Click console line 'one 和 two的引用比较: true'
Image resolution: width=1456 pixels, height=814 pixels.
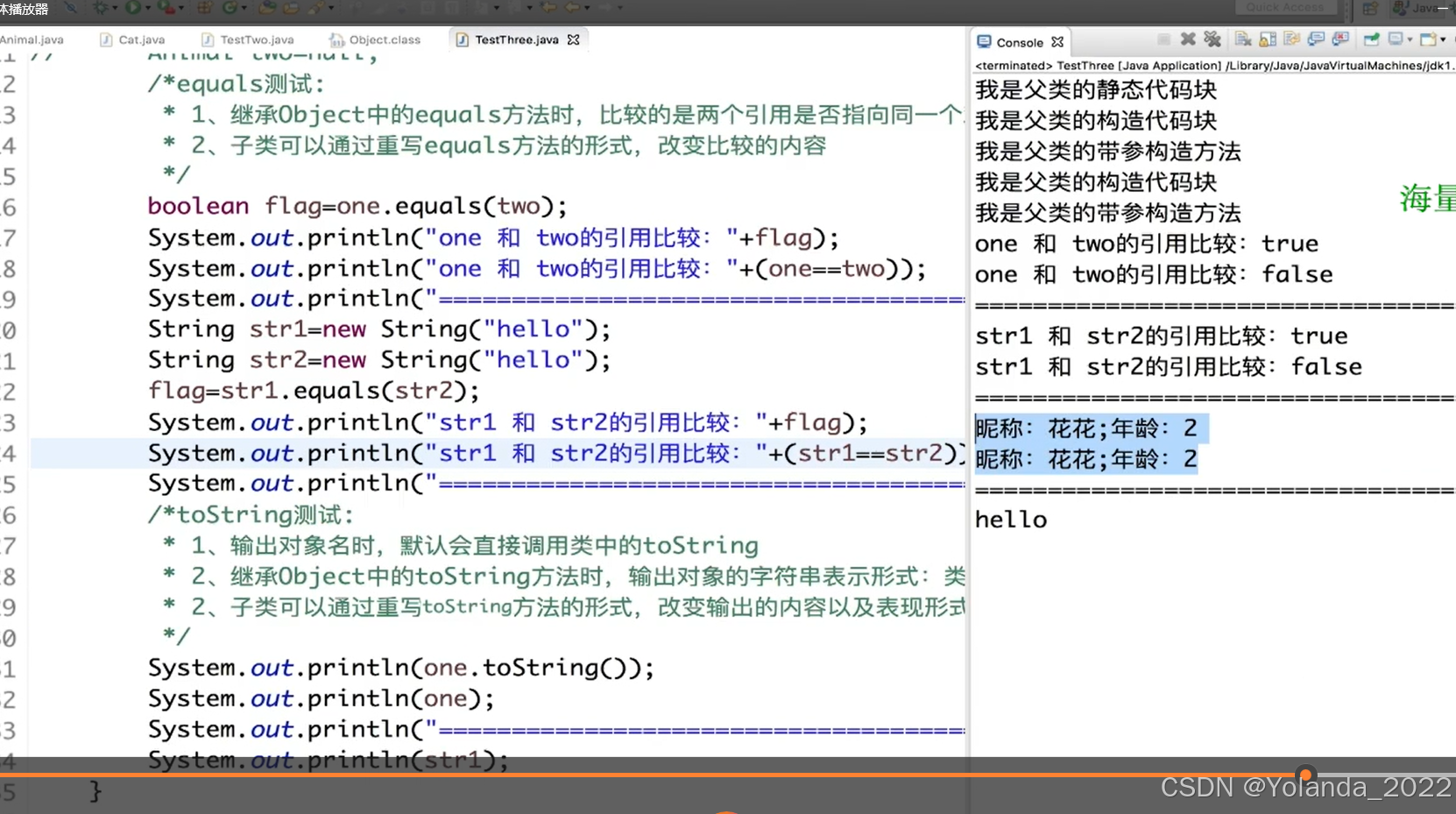tap(1147, 244)
